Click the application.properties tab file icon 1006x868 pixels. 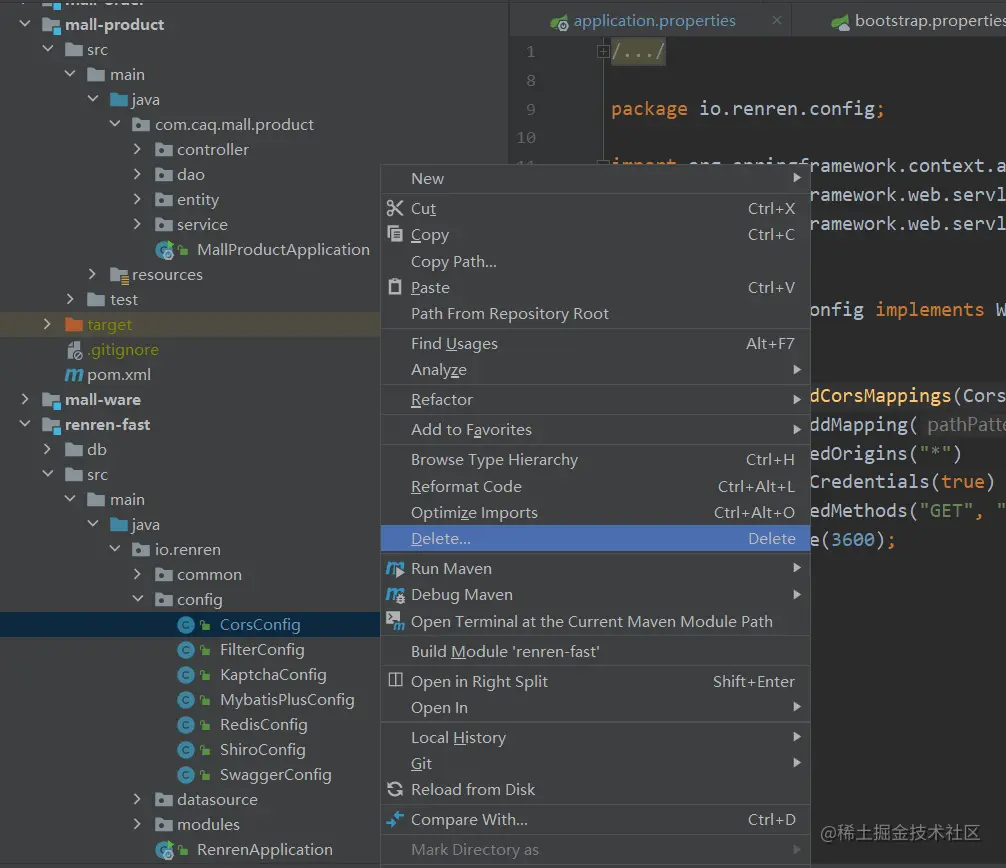559,23
